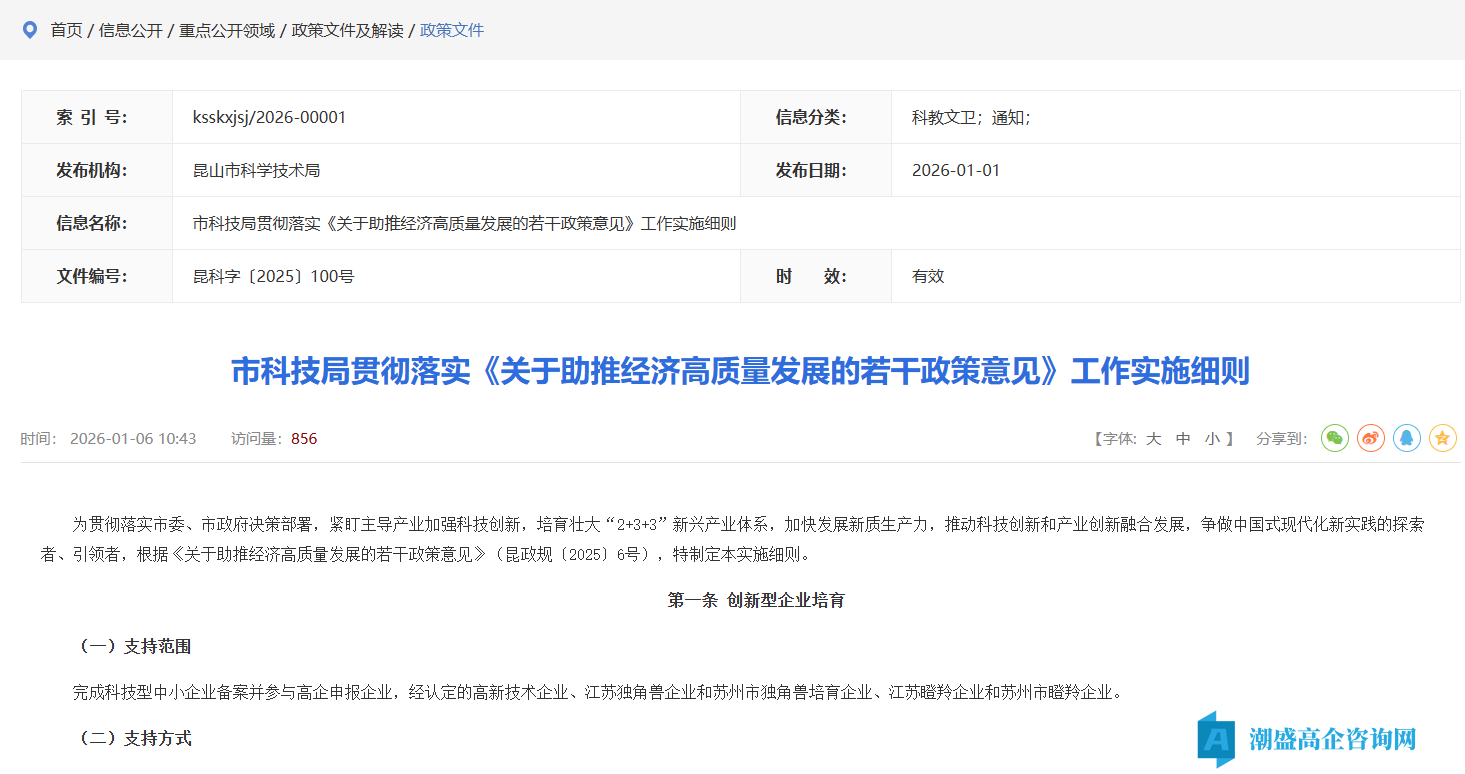Share the article to Weibo
The height and width of the screenshot is (774, 1465).
pyautogui.click(x=1370, y=438)
